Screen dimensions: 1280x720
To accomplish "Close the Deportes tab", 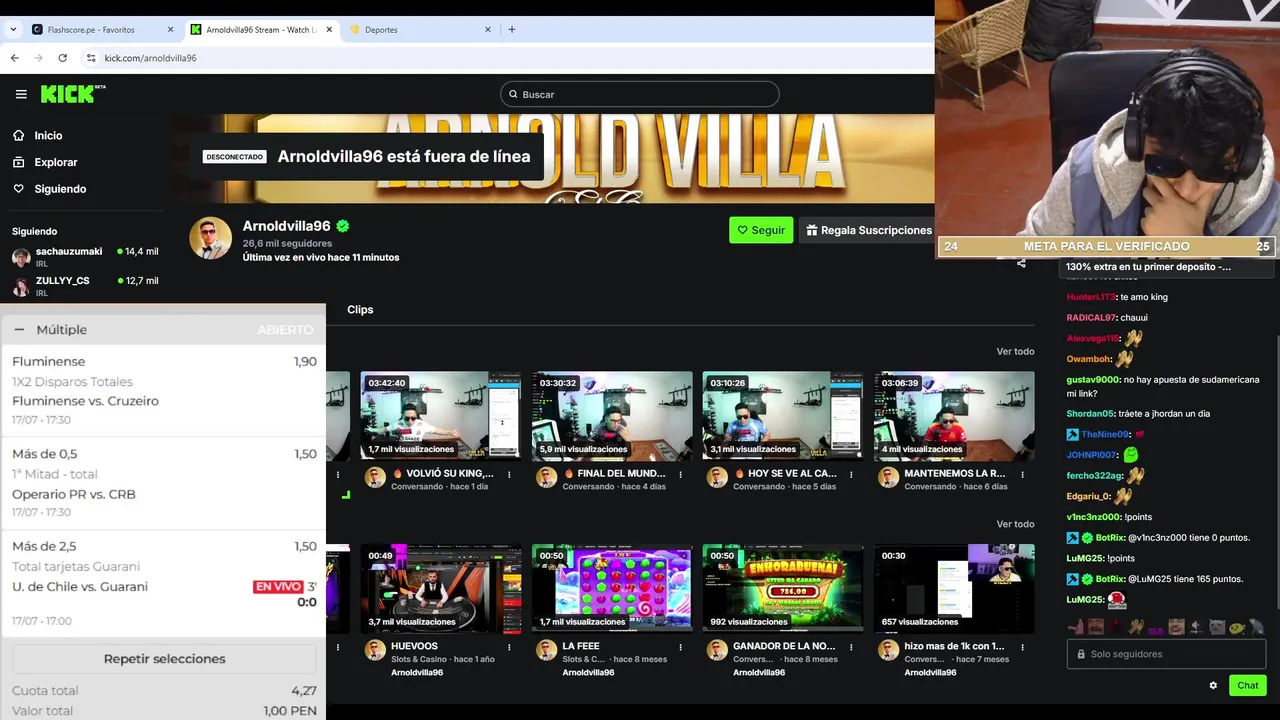I will [488, 30].
